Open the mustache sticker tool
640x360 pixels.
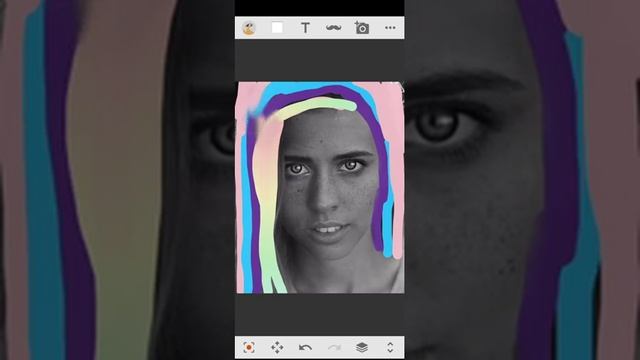coord(333,28)
